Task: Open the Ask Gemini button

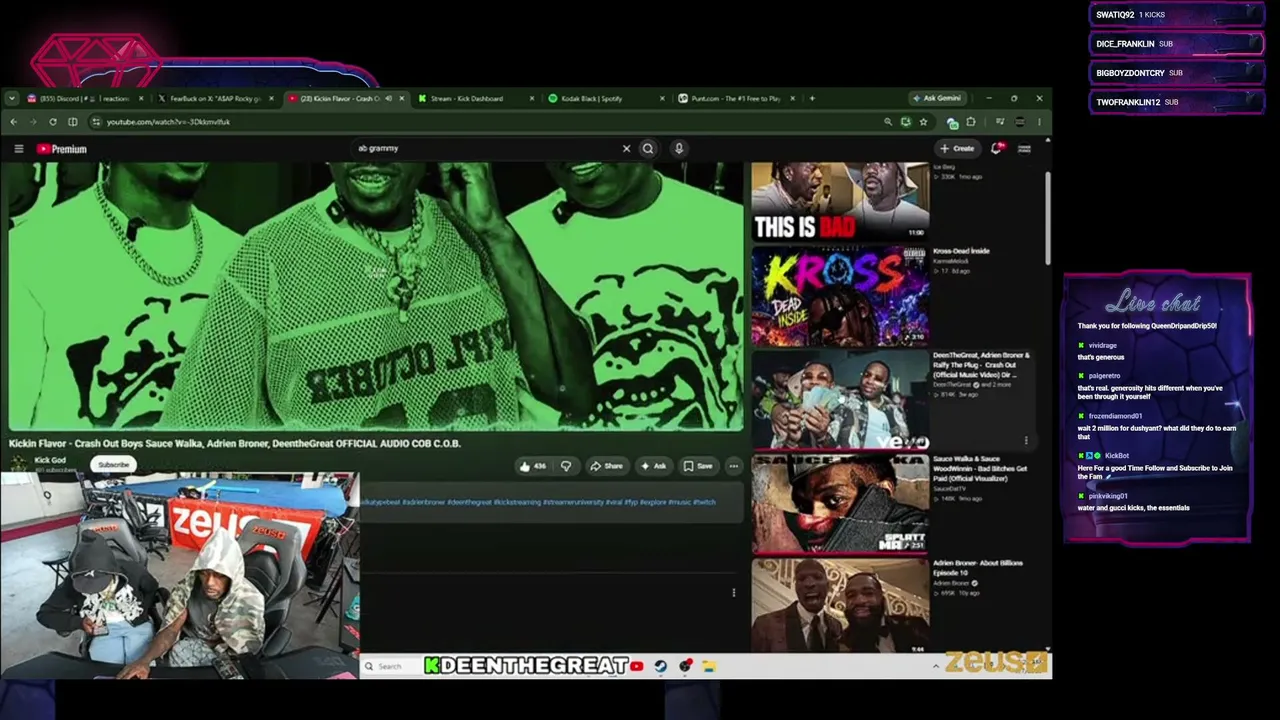Action: click(x=937, y=98)
